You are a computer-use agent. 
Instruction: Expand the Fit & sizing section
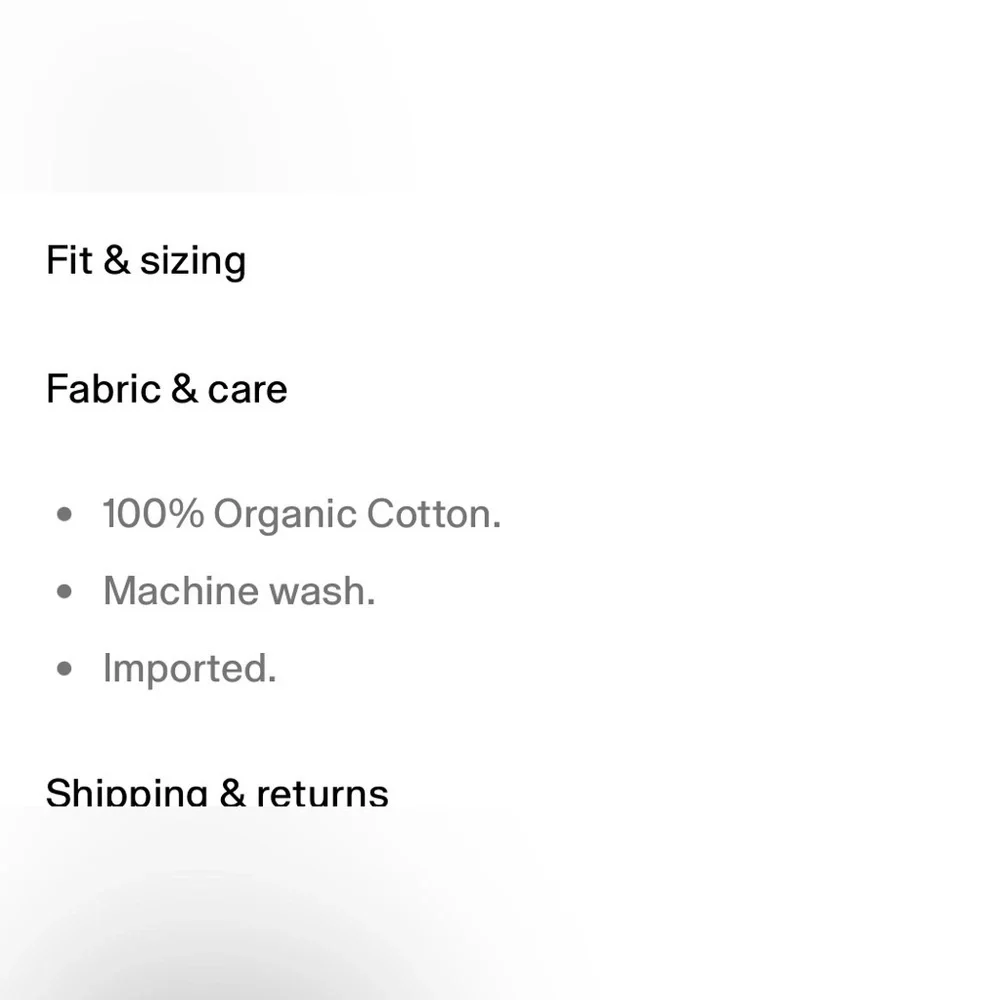pyautogui.click(x=146, y=261)
